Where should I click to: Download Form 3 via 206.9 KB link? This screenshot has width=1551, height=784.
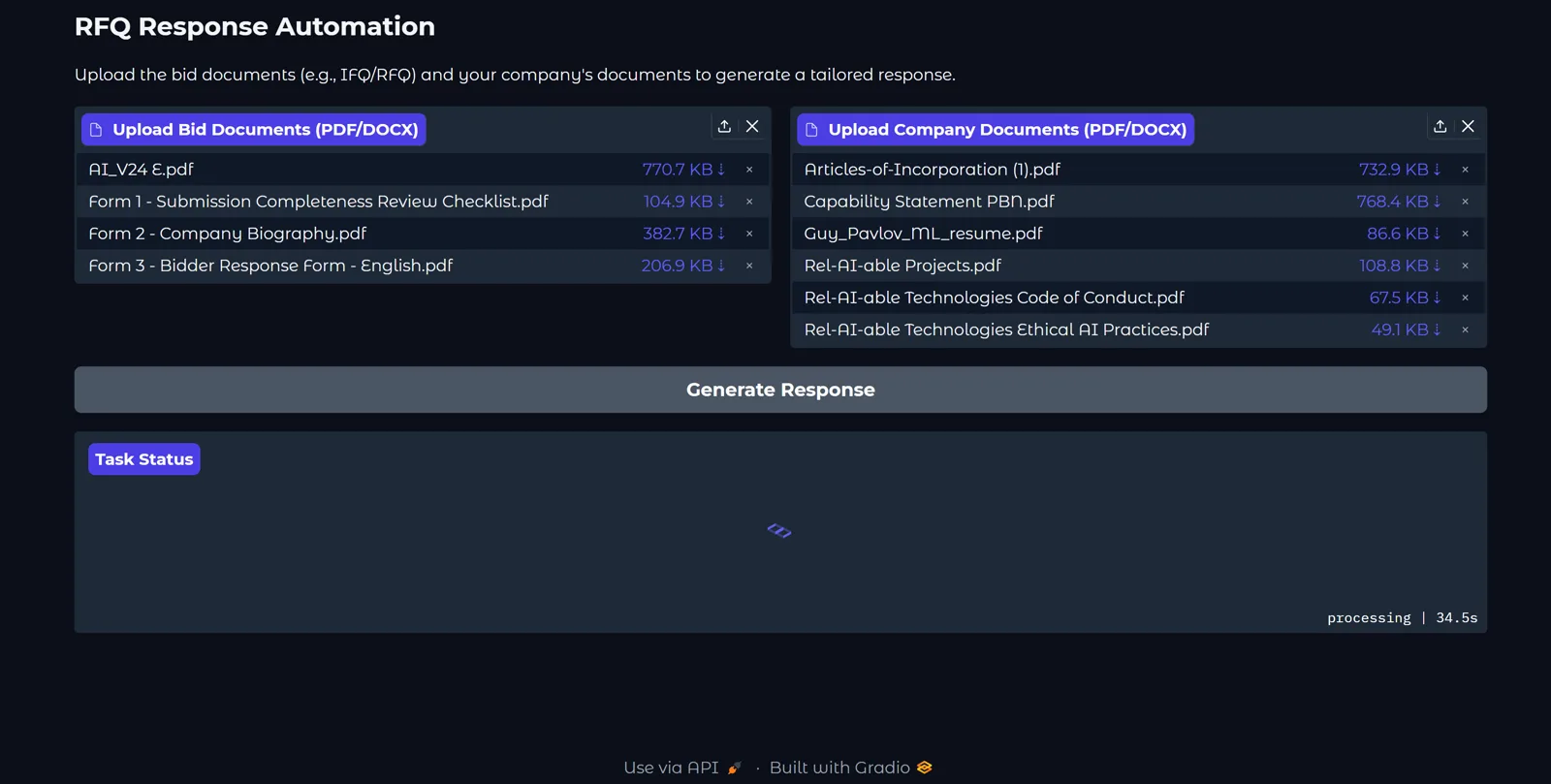tap(683, 266)
